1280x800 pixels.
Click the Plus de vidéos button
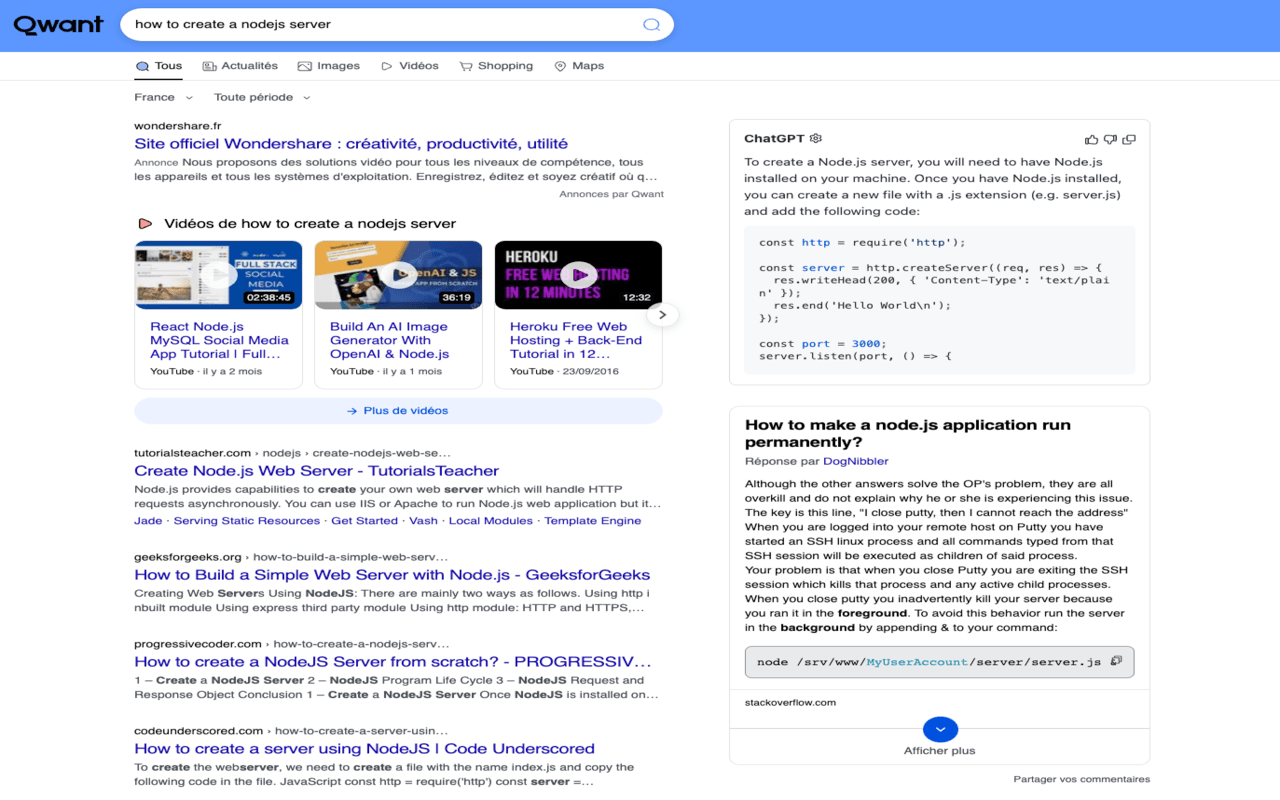(x=398, y=411)
